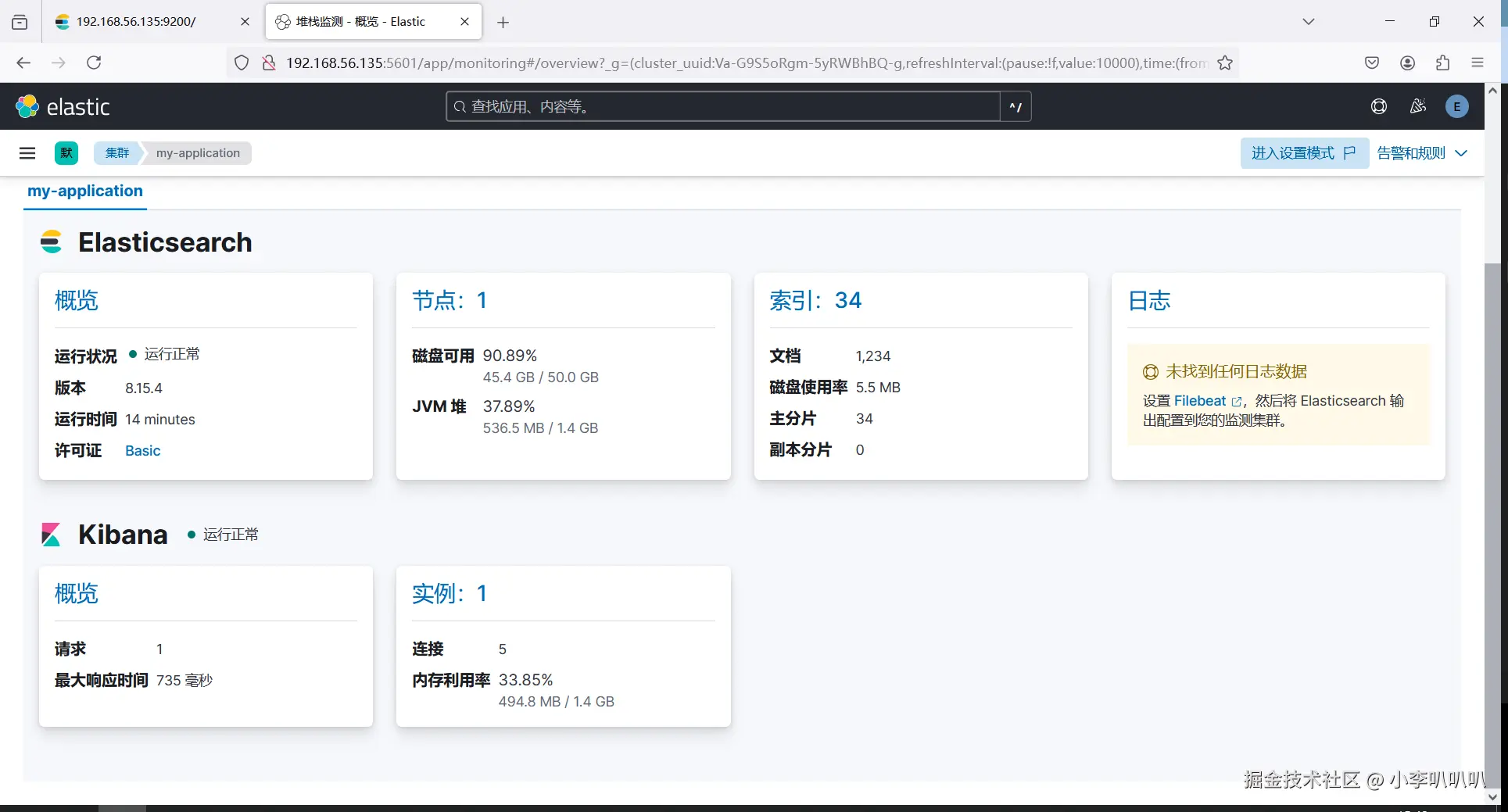
Task: Open the 实例: 1 link
Action: click(450, 593)
